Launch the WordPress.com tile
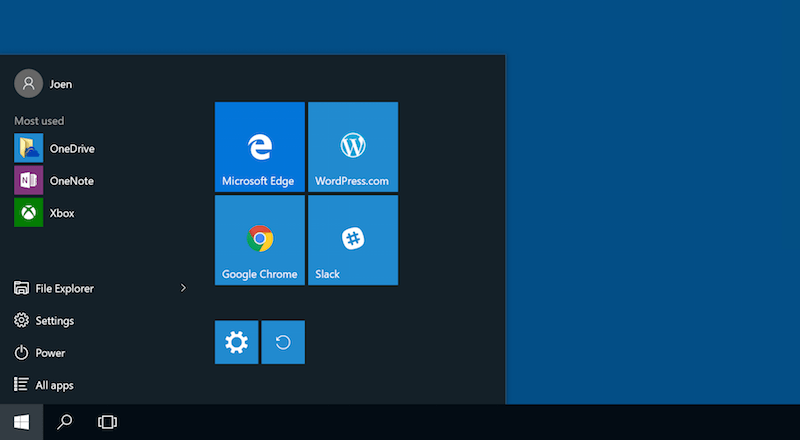The height and width of the screenshot is (440, 800). click(353, 147)
